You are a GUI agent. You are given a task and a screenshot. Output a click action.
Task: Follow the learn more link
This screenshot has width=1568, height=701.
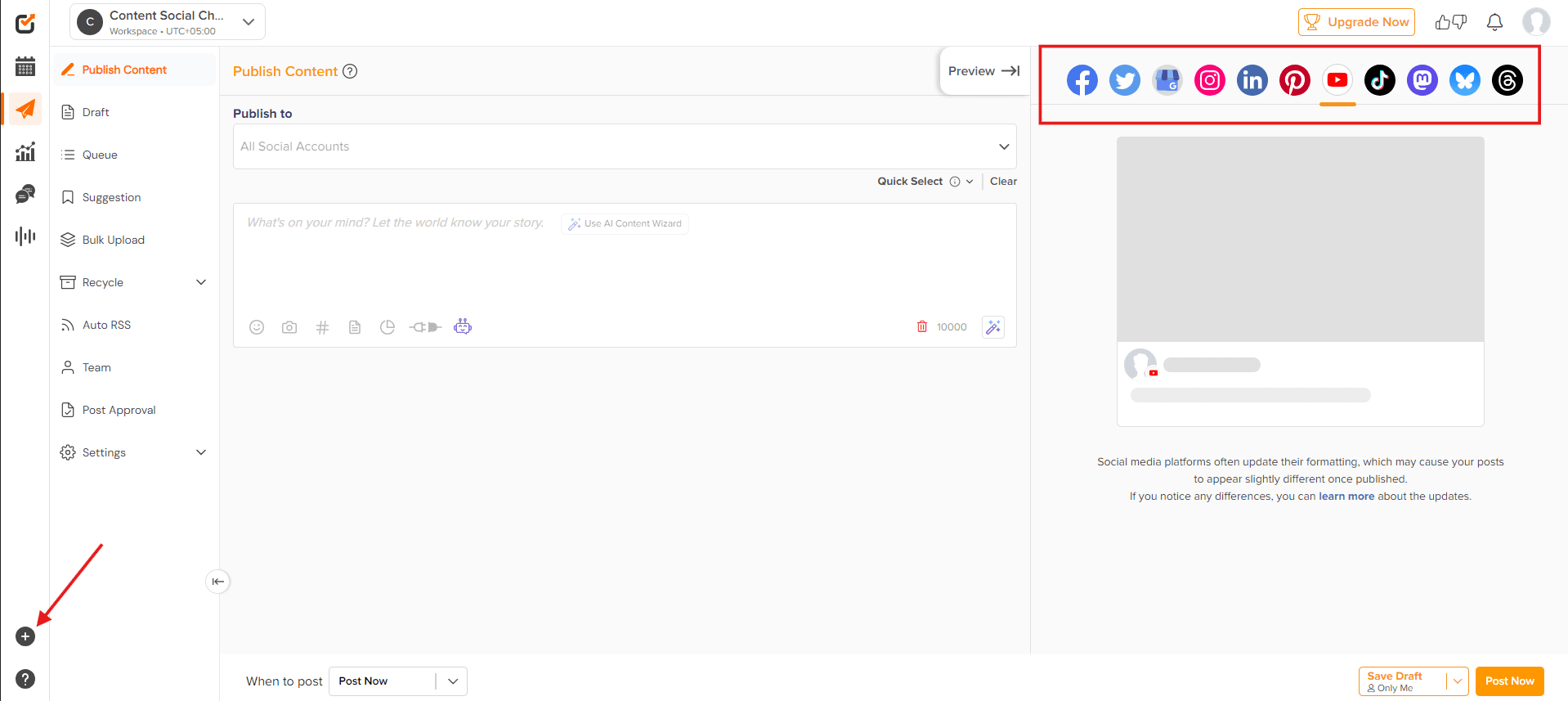click(x=1346, y=497)
